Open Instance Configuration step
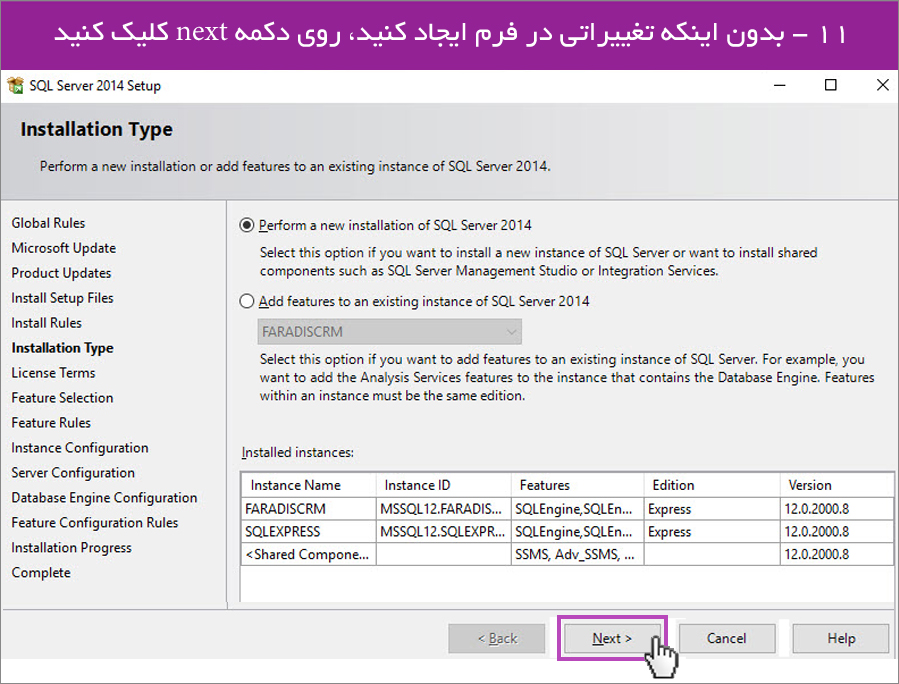 (x=80, y=448)
